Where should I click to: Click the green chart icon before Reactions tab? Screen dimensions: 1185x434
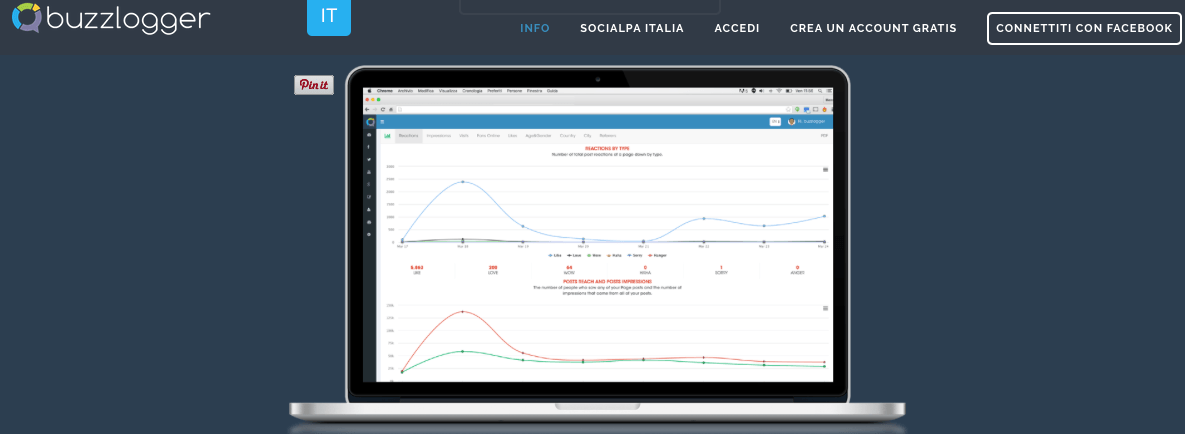pos(387,136)
